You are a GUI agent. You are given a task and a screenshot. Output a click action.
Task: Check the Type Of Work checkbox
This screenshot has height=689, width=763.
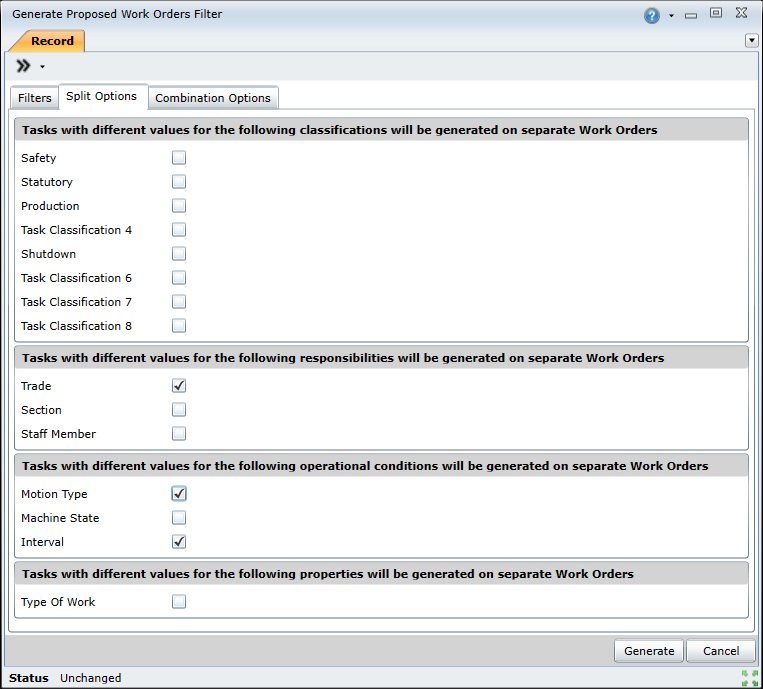(x=179, y=602)
